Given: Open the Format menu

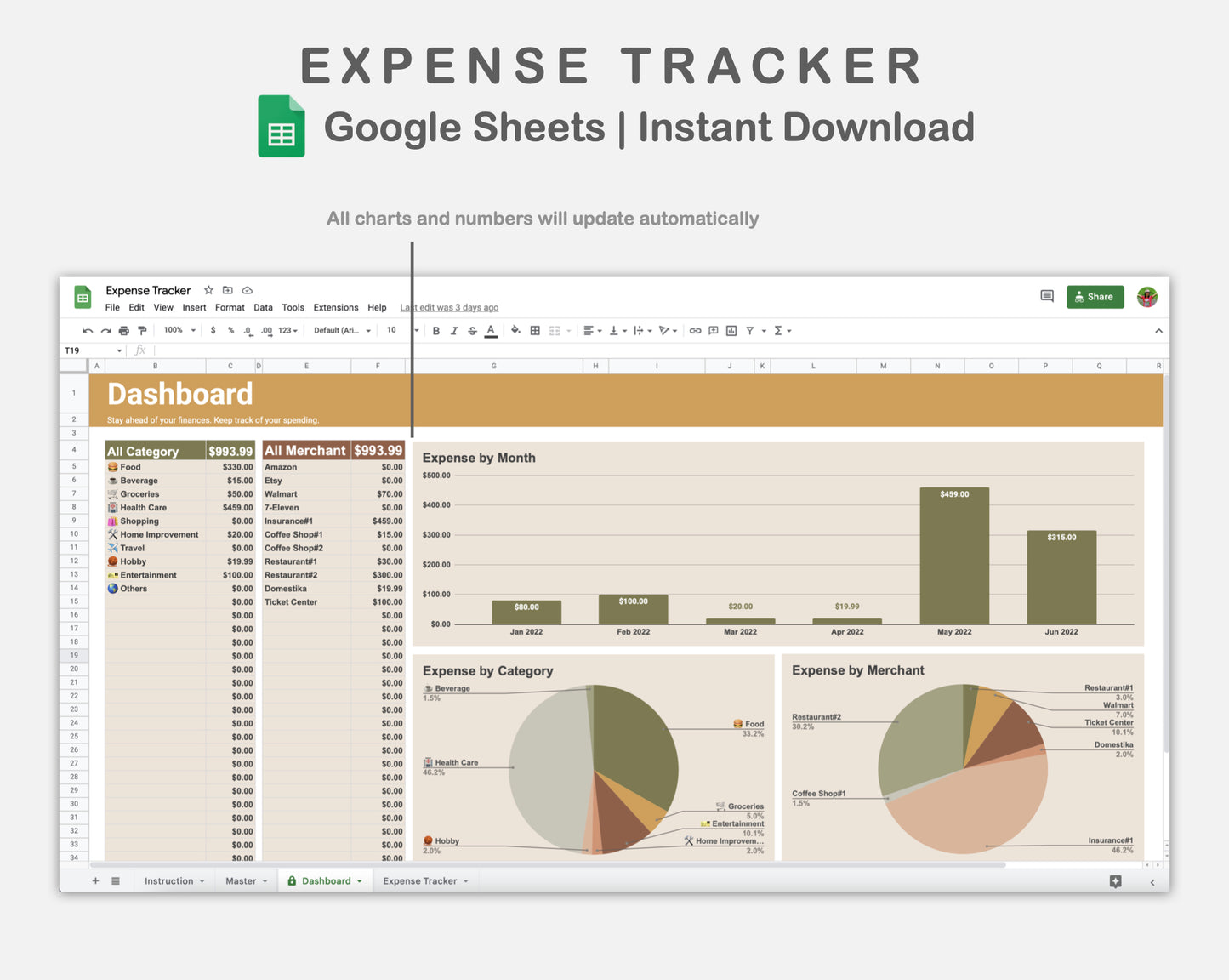Looking at the screenshot, I should pos(230,307).
